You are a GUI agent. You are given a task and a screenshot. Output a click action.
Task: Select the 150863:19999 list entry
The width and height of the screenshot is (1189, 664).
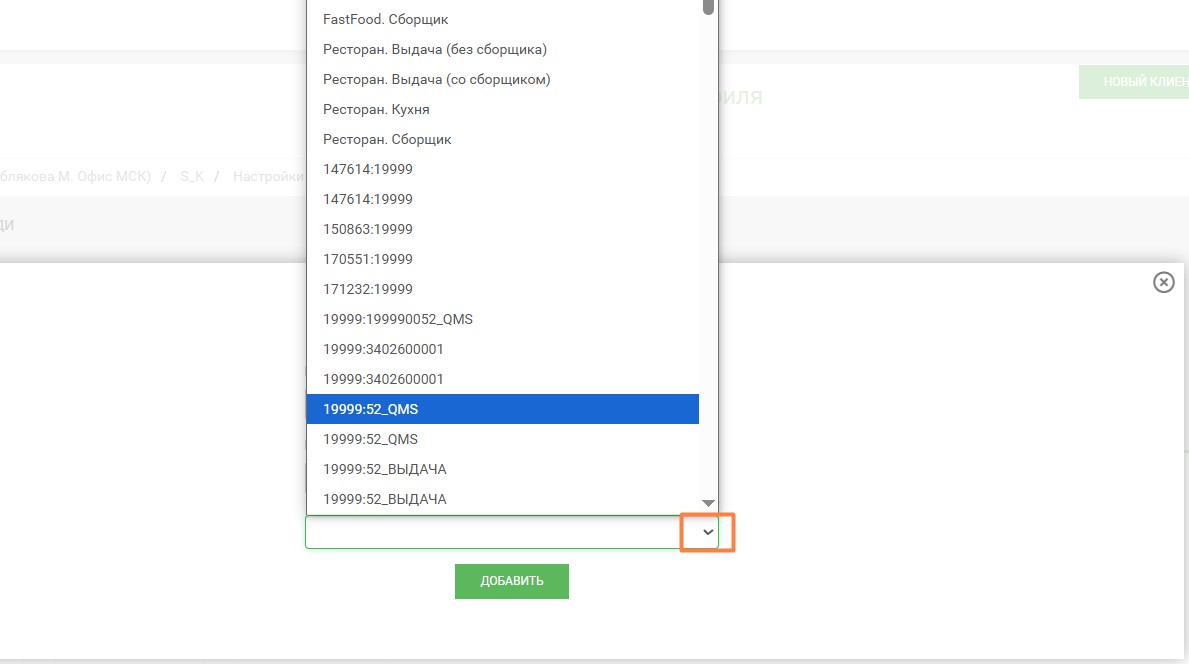(367, 229)
